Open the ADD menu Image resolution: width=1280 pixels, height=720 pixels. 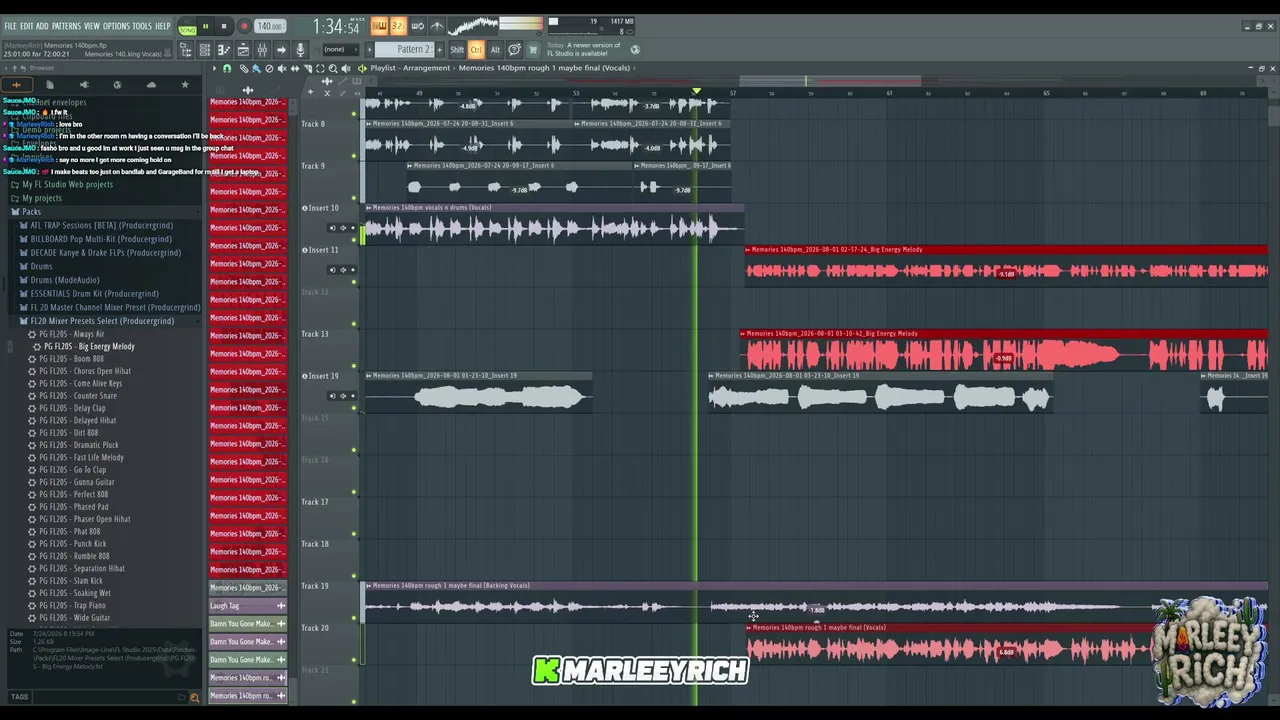[43, 26]
